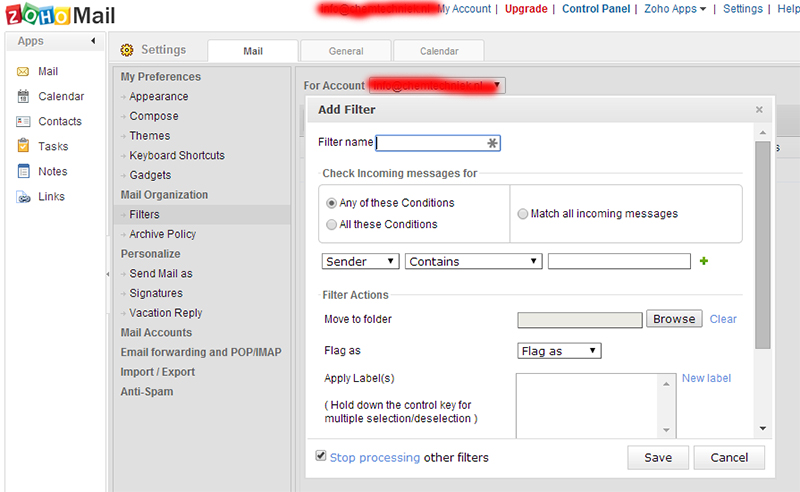Image resolution: width=800 pixels, height=492 pixels.
Task: Open the Contains operator dropdown
Action: [x=474, y=262]
